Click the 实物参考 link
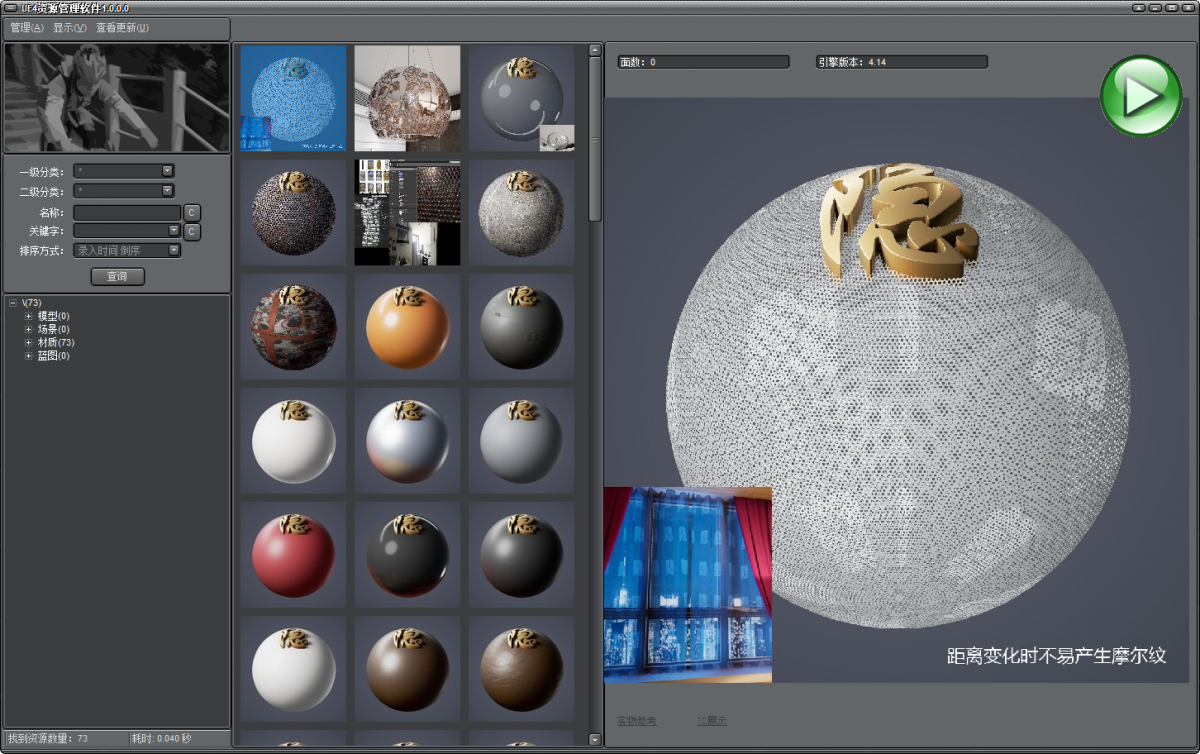The image size is (1200, 754). (x=636, y=720)
